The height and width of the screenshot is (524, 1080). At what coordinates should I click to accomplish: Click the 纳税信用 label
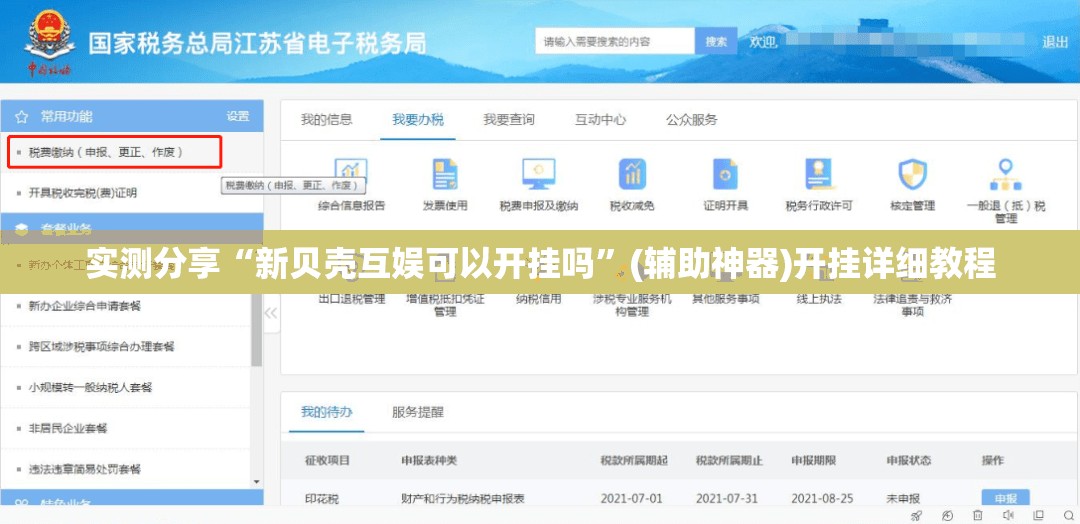click(x=539, y=299)
